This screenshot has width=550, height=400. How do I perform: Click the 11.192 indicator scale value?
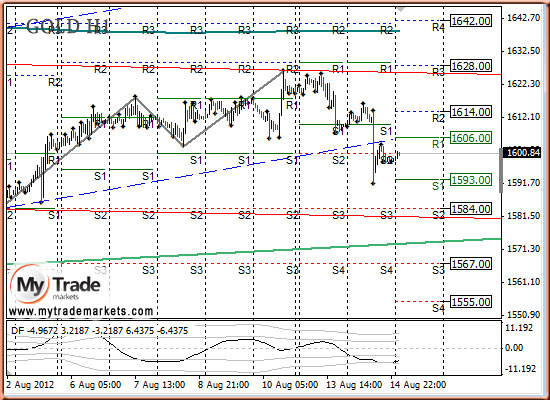(x=520, y=328)
